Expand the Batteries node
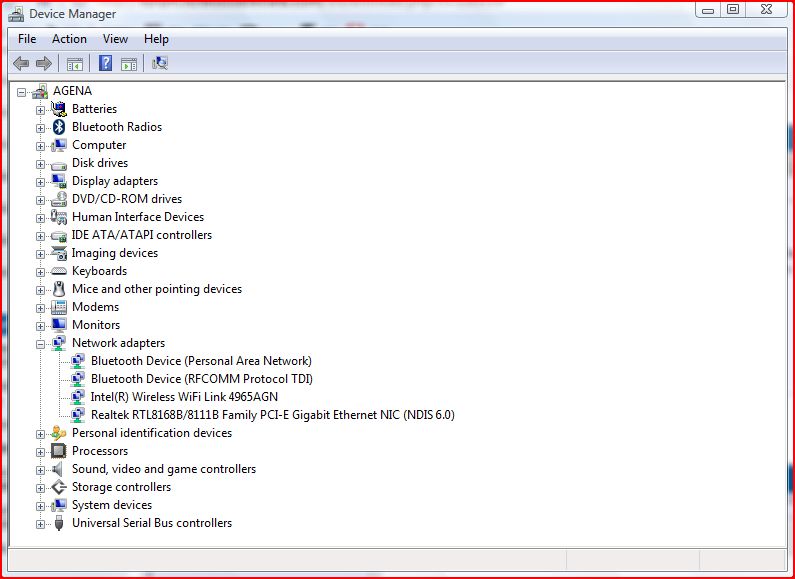This screenshot has height=579, width=795. pos(41,110)
